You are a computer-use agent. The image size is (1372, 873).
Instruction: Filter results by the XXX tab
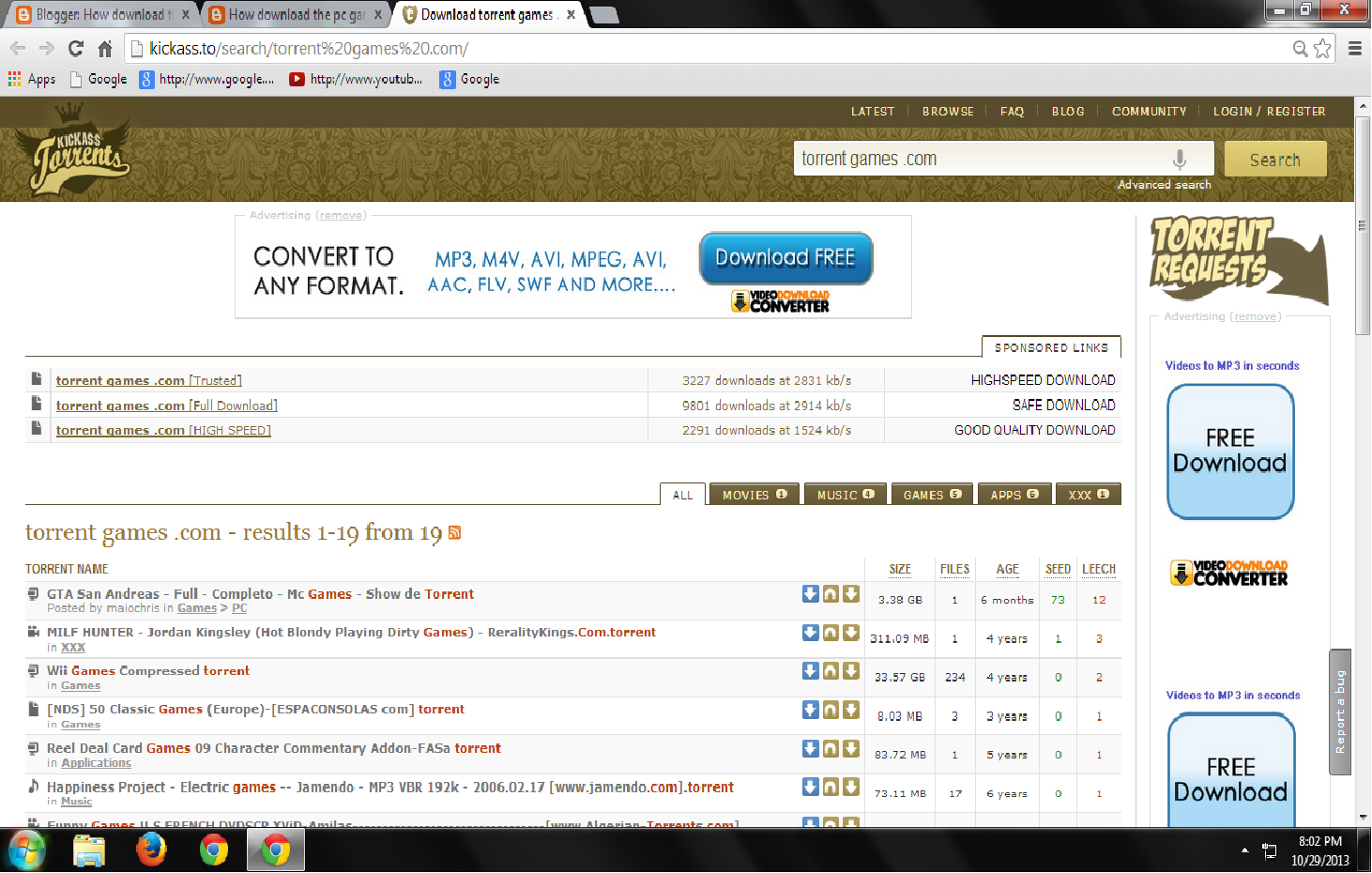pos(1089,495)
